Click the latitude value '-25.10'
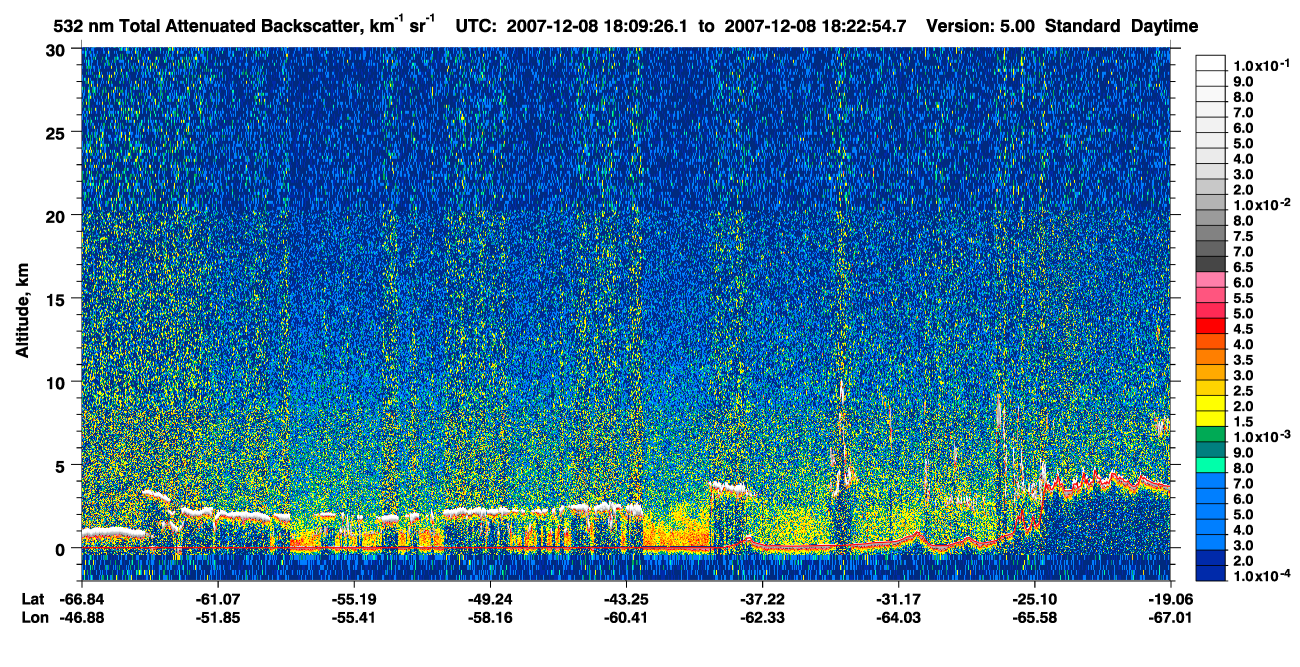The height and width of the screenshot is (667, 1300). tap(1034, 599)
